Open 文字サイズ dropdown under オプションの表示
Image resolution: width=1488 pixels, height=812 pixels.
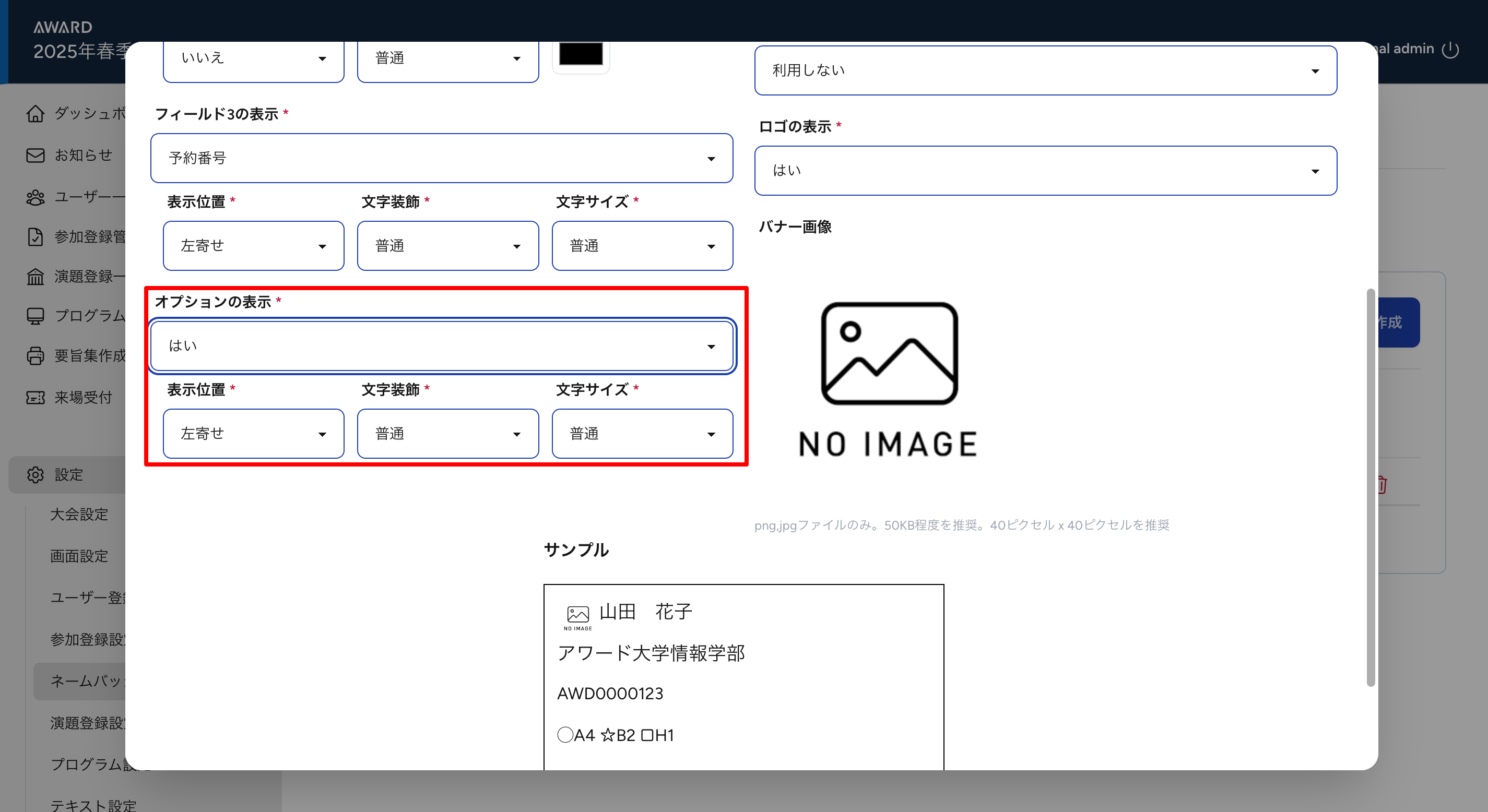pyautogui.click(x=642, y=434)
